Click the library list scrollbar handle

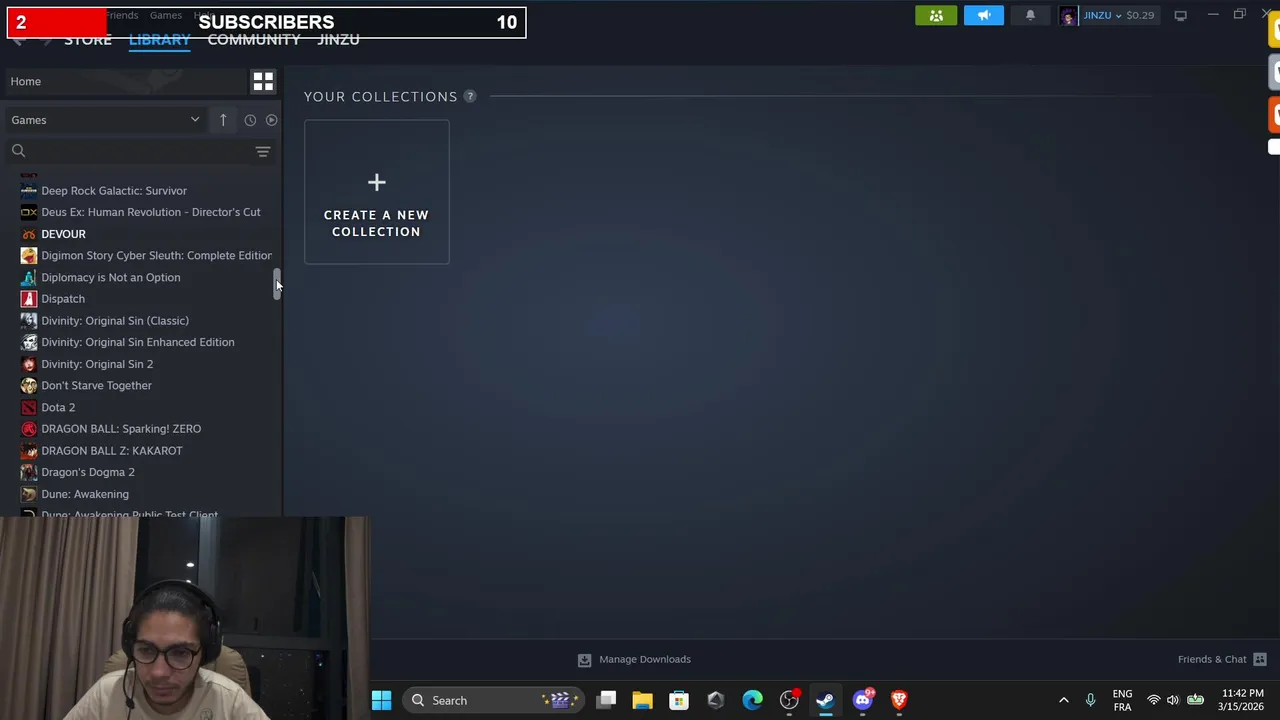pyautogui.click(x=278, y=284)
